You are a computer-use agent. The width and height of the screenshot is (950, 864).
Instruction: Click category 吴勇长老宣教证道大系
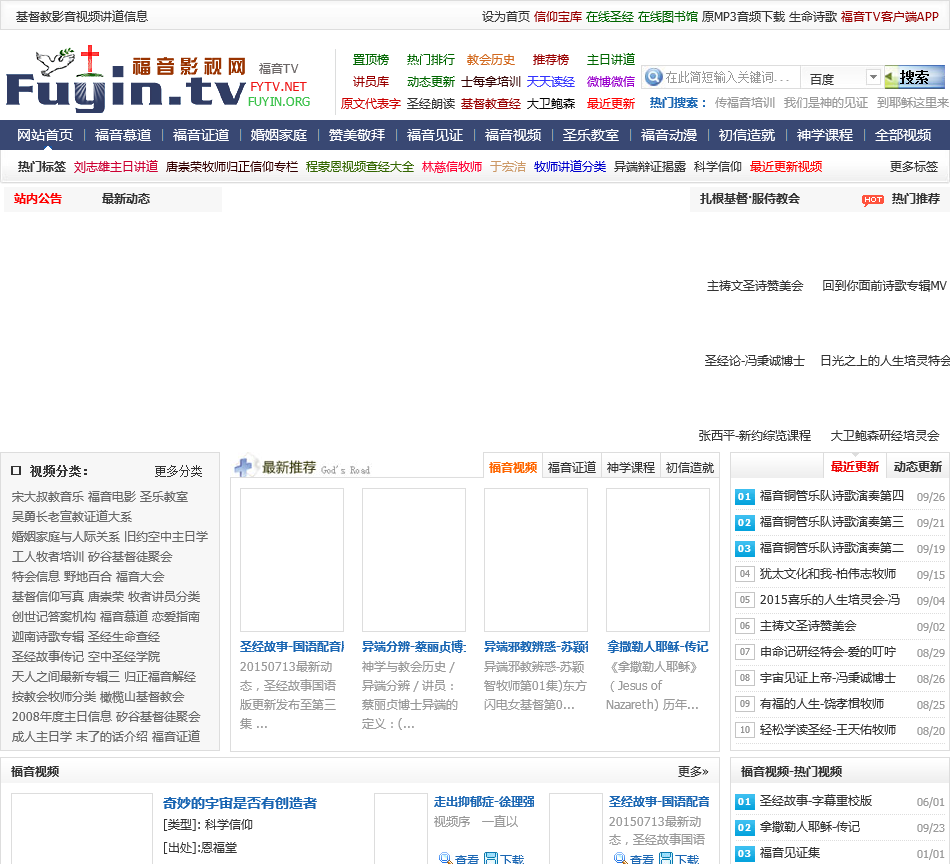click(x=71, y=517)
